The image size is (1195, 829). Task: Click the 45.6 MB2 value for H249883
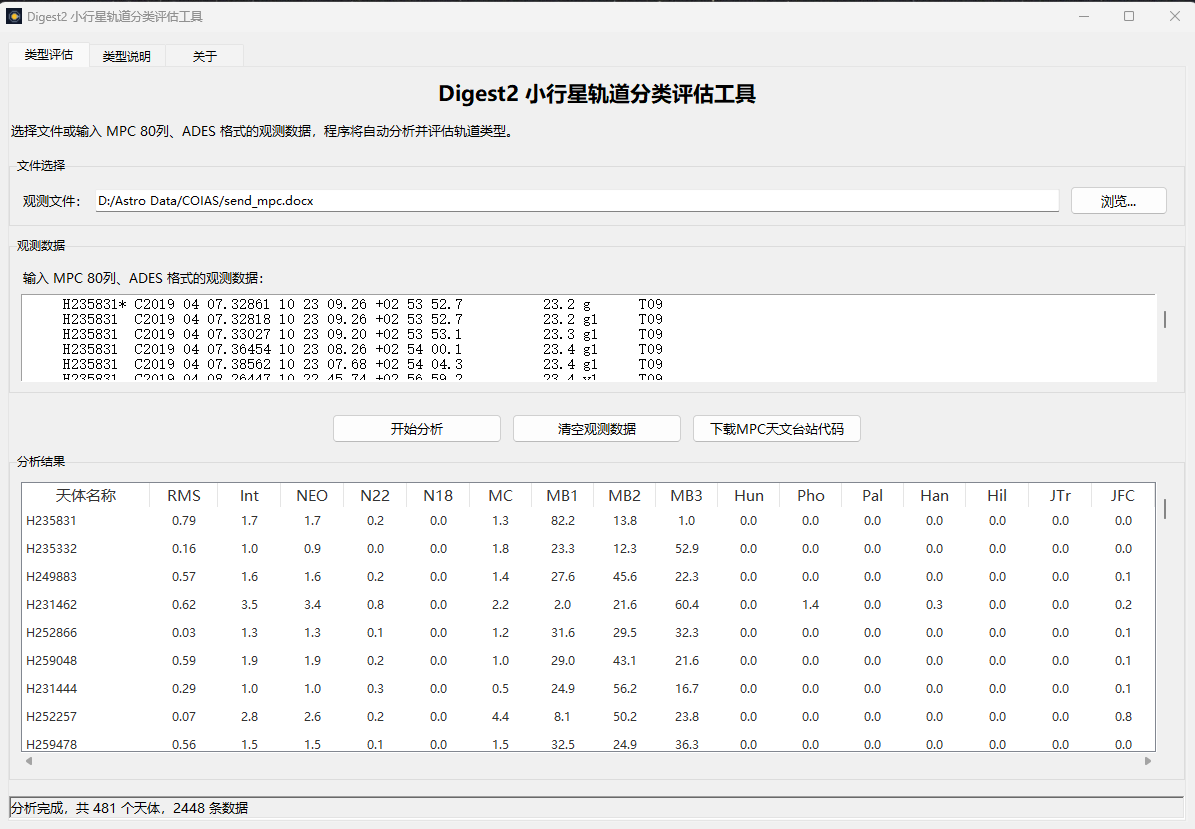point(625,577)
